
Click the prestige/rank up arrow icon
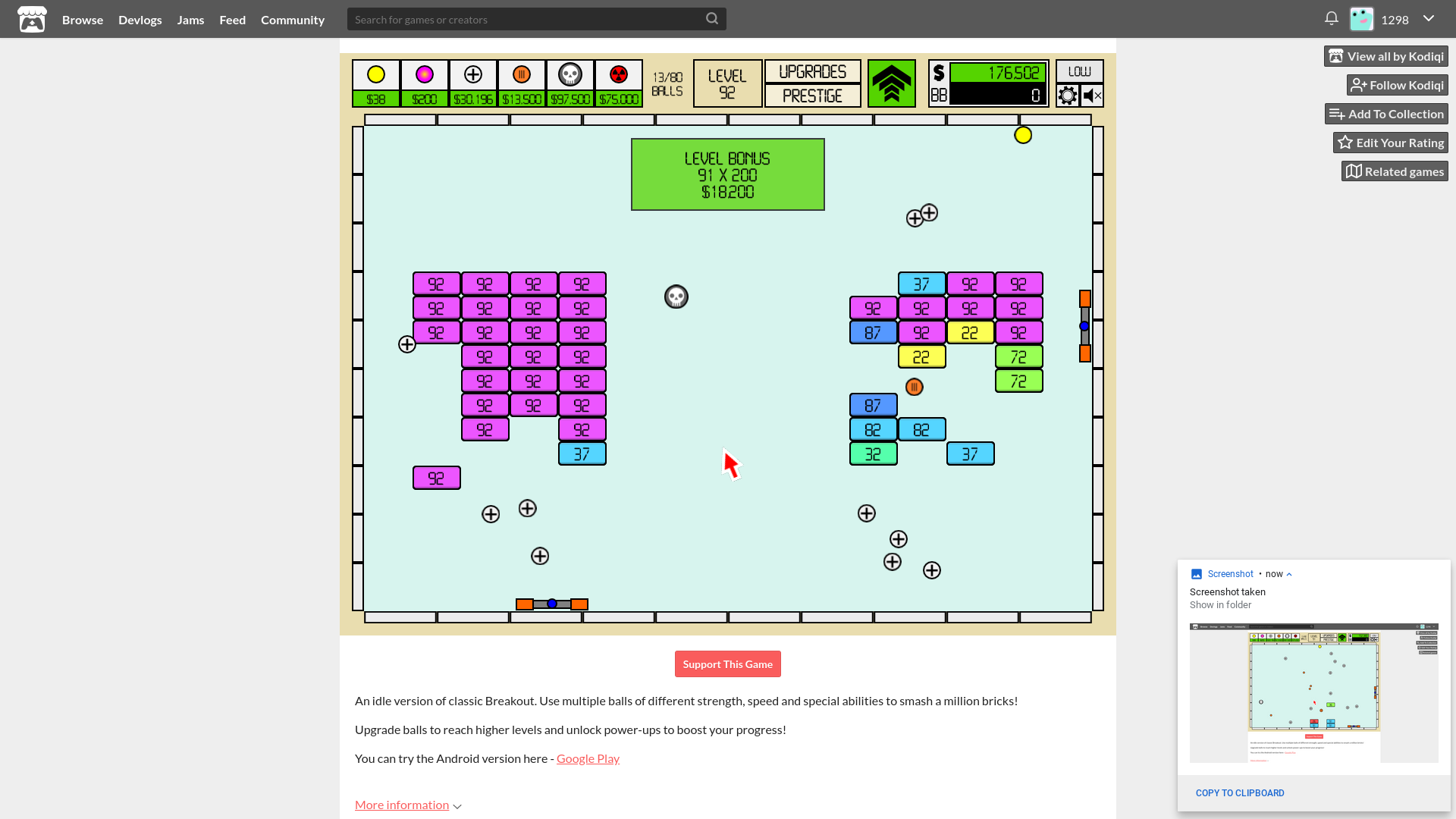click(891, 84)
